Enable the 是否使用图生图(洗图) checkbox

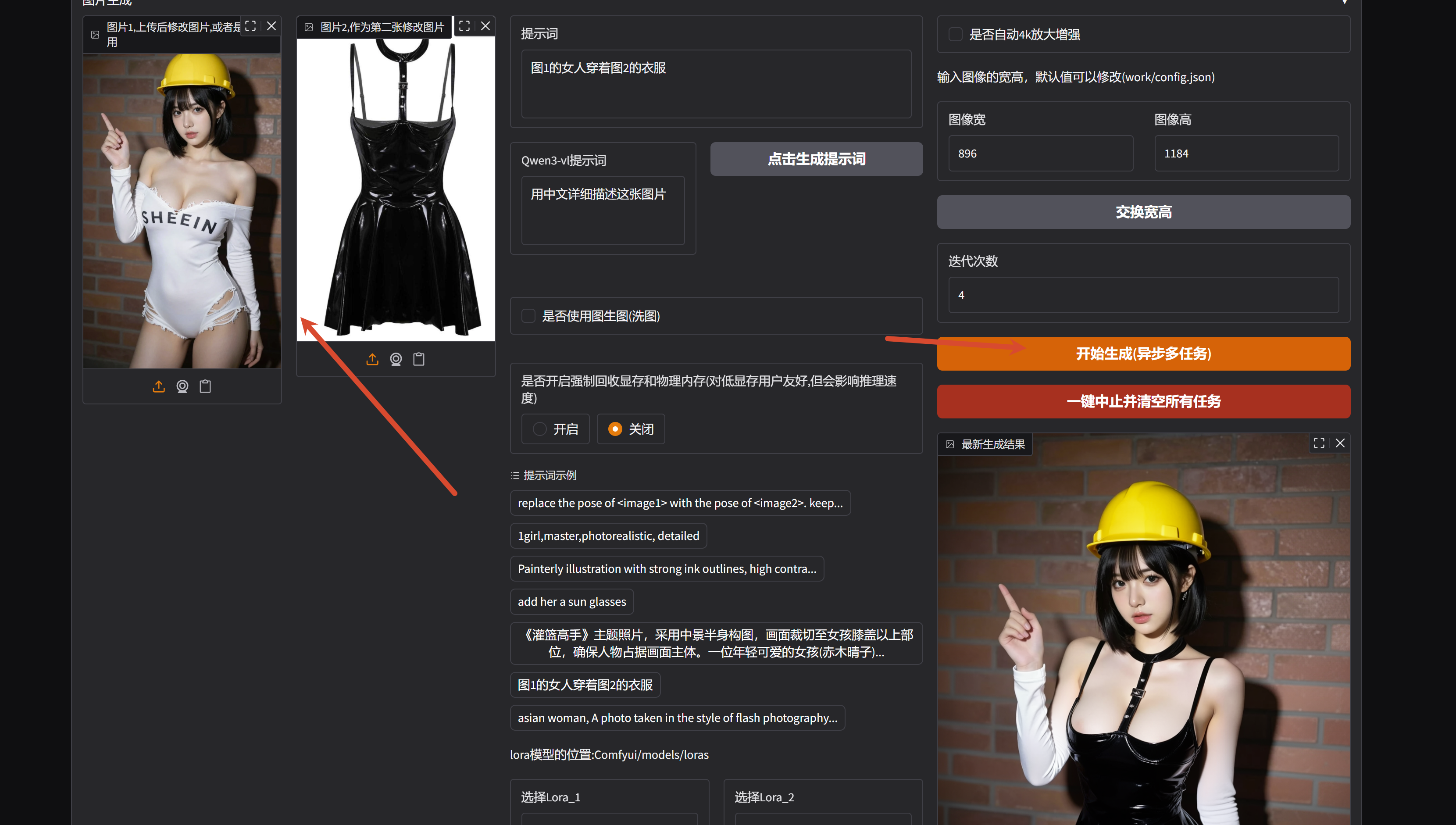[528, 316]
